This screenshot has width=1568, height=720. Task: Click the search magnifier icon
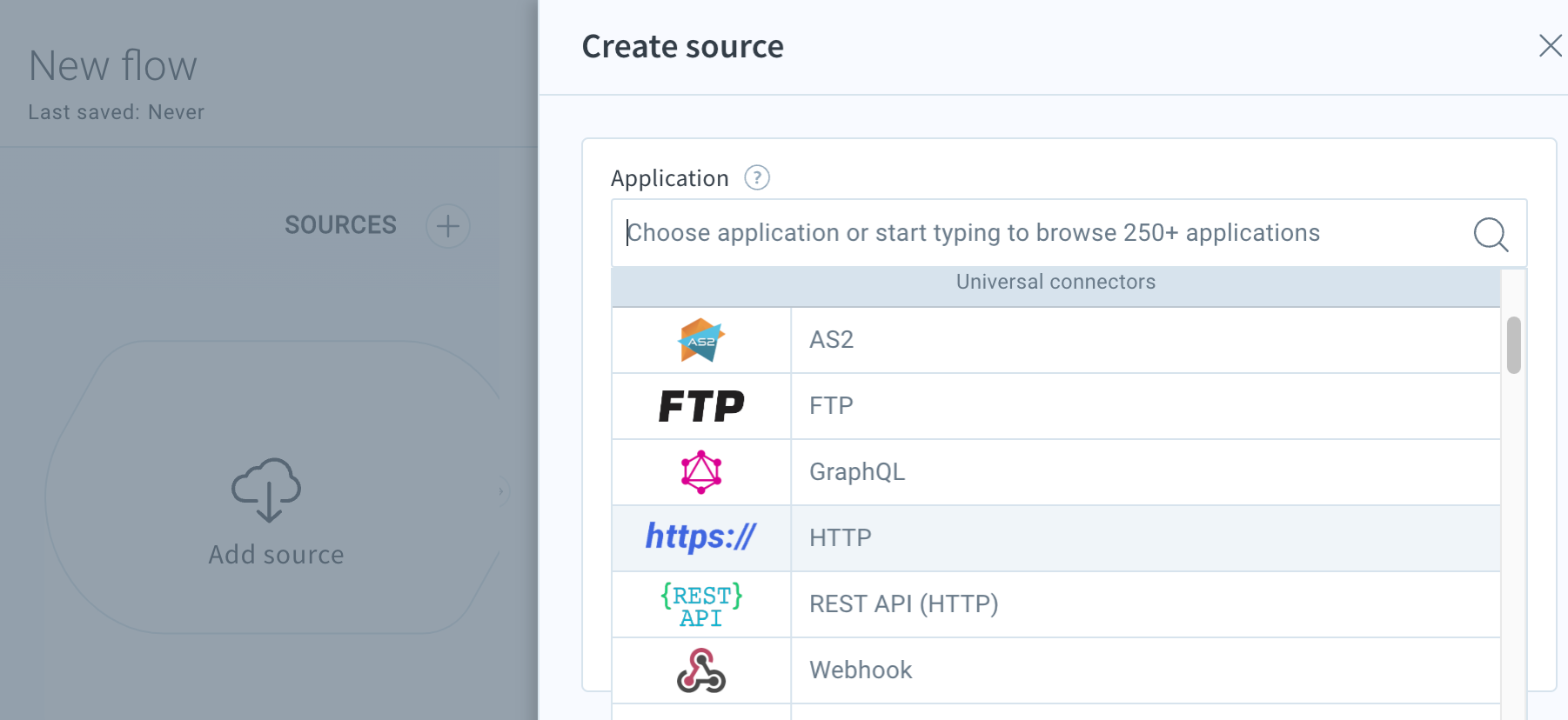(1491, 234)
